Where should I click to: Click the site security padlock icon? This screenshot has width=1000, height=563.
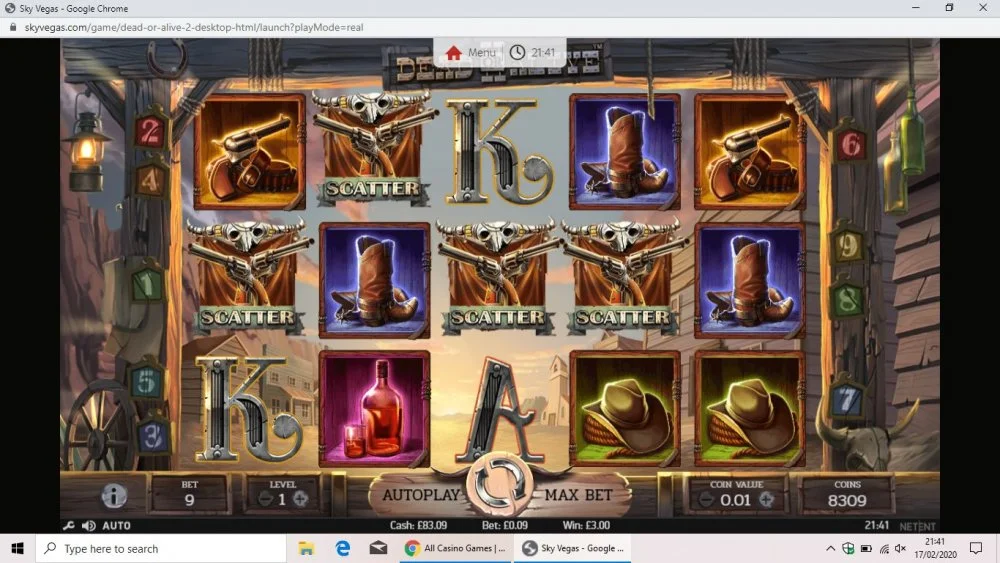12,27
